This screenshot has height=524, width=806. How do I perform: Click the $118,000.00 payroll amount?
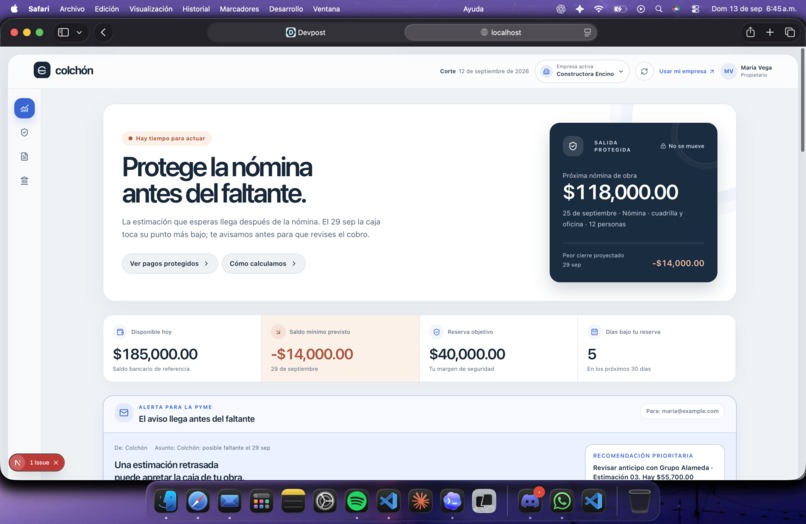[620, 192]
